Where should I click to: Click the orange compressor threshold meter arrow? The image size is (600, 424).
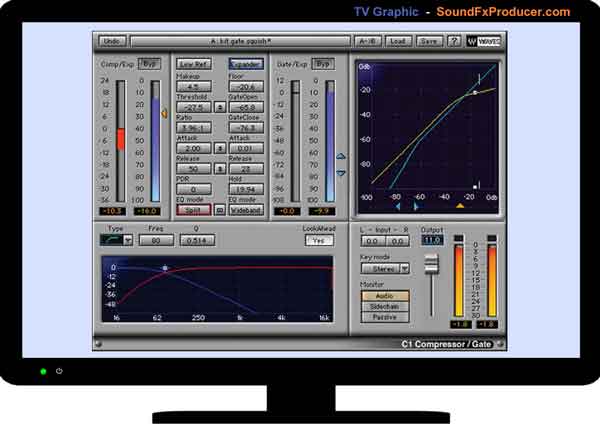[165, 113]
